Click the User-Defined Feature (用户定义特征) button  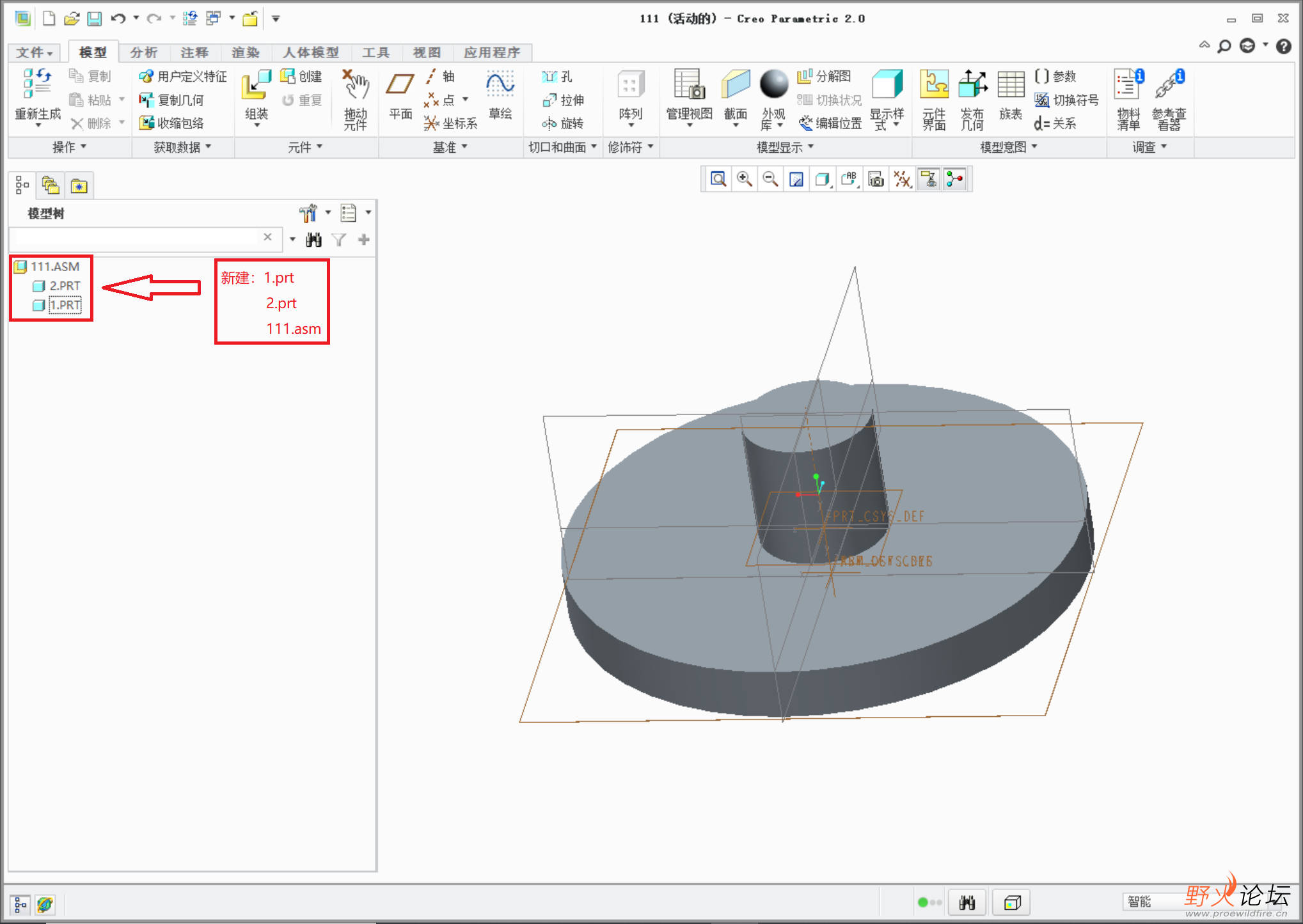[183, 77]
